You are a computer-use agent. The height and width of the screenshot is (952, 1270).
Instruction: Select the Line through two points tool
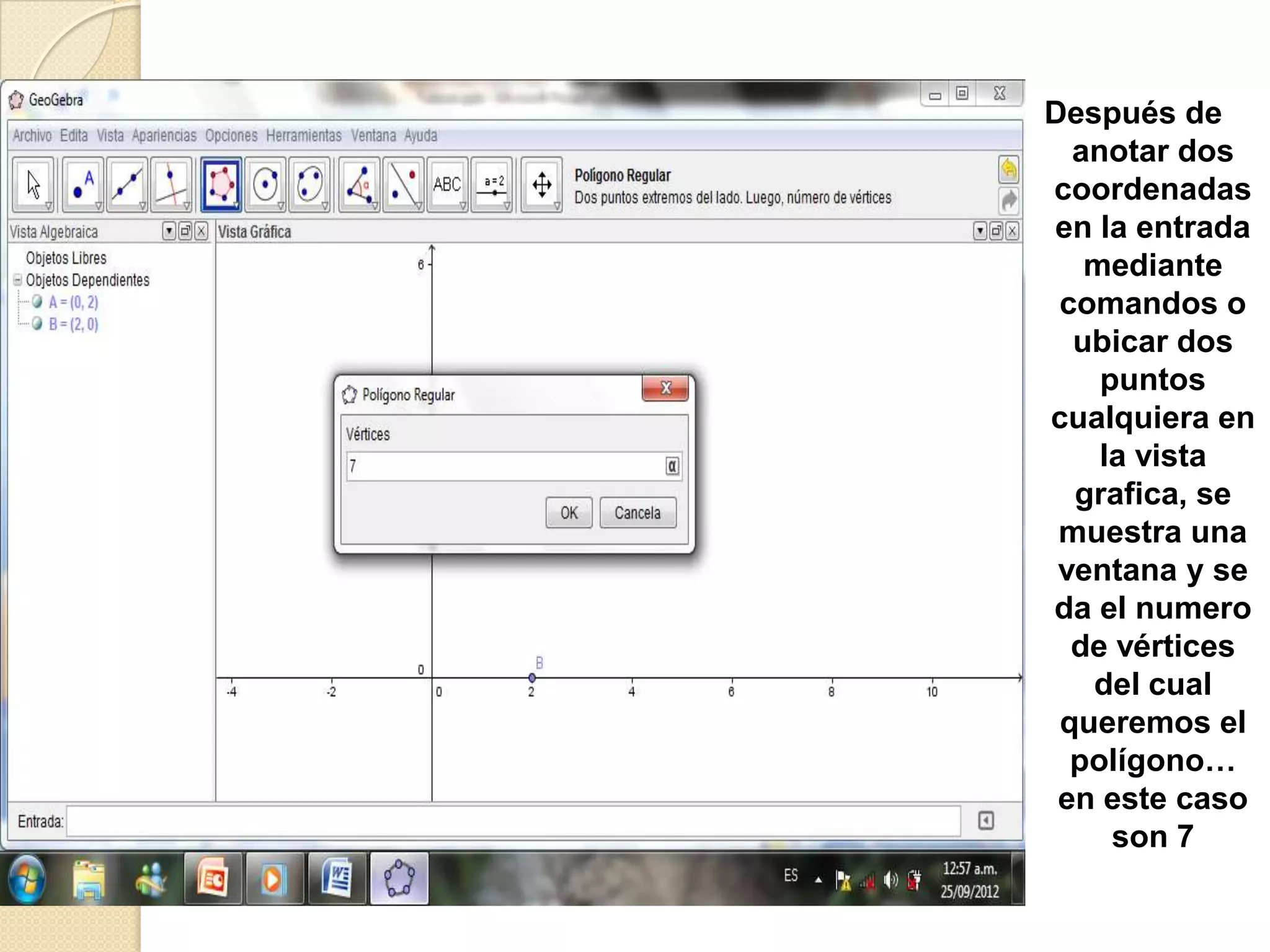(x=127, y=184)
